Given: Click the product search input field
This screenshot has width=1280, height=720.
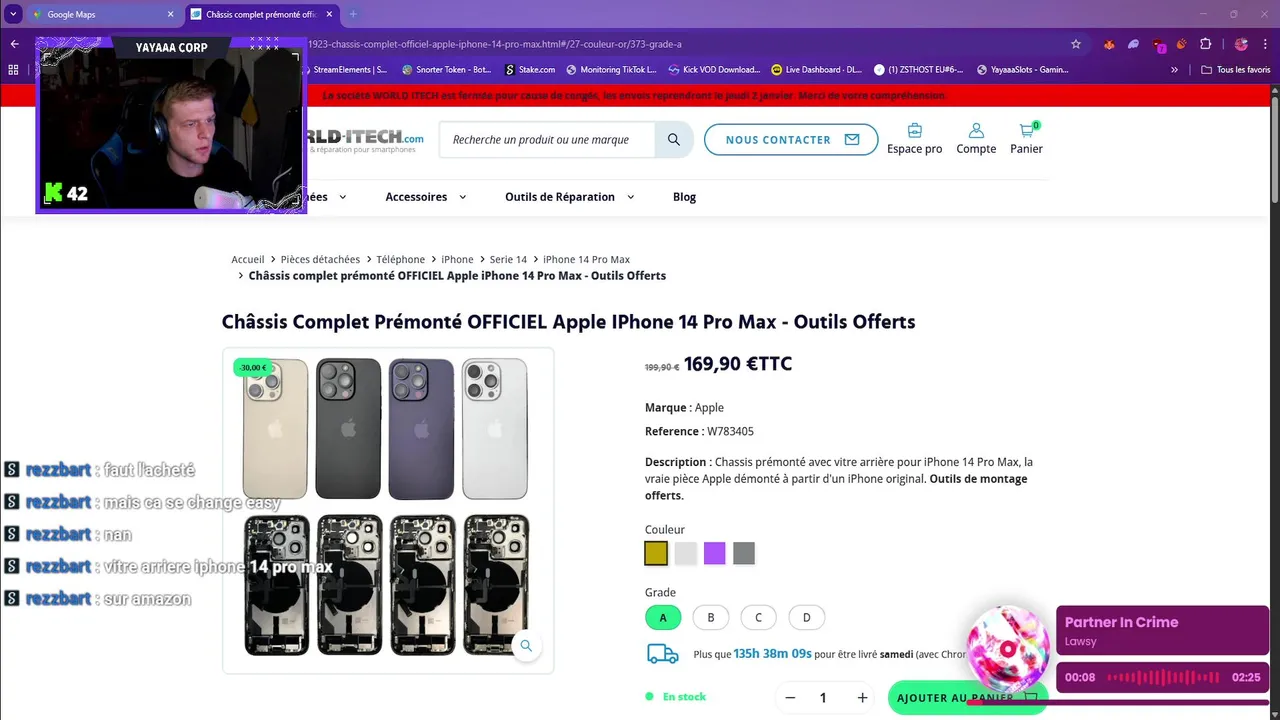Looking at the screenshot, I should click(x=547, y=140).
